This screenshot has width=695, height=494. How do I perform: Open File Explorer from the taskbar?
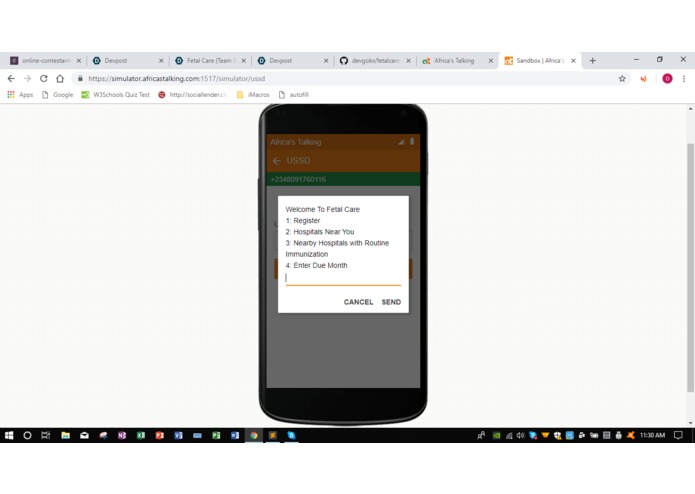coord(66,435)
